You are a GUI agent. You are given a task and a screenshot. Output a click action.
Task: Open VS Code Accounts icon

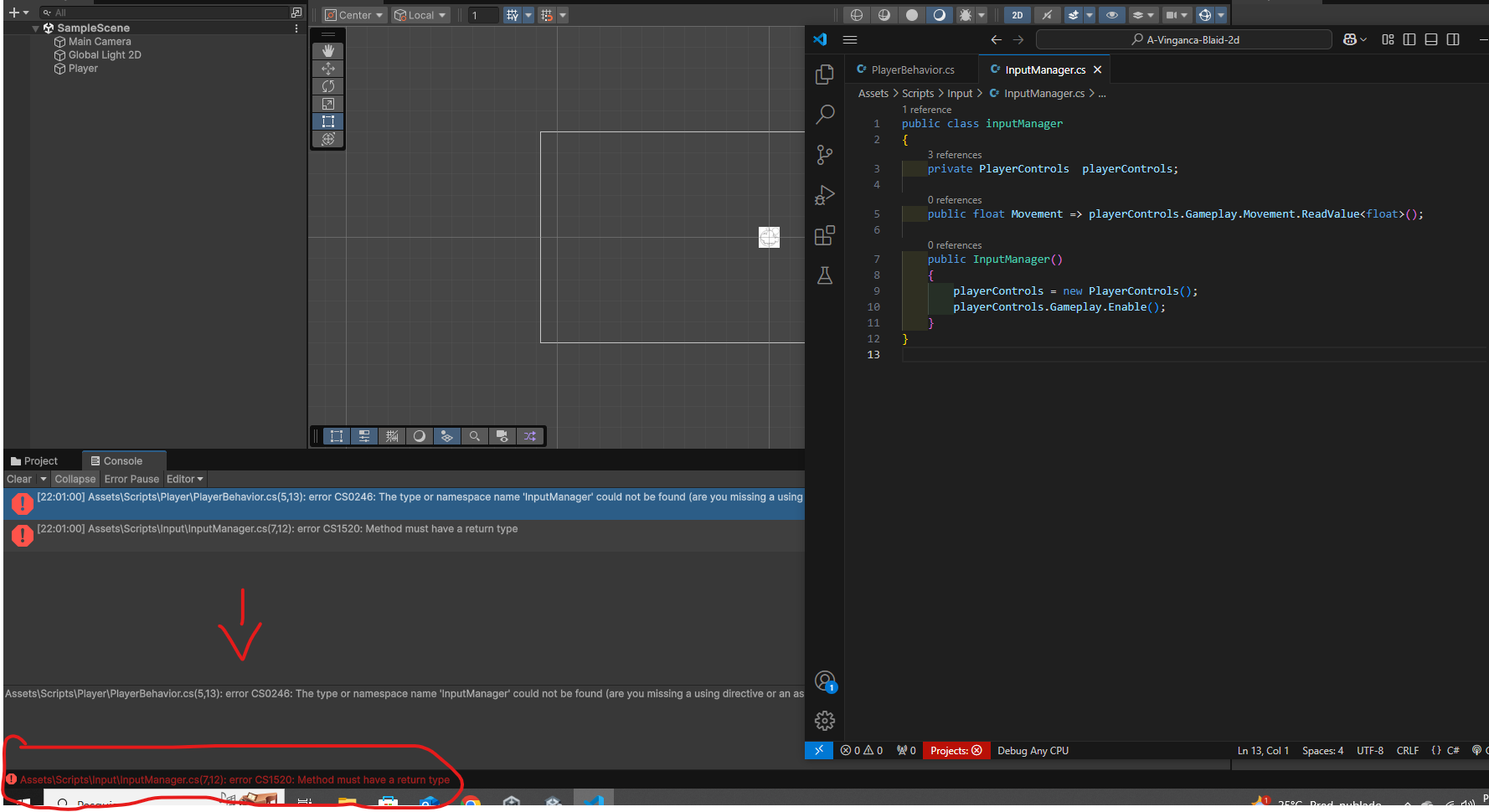[x=825, y=681]
